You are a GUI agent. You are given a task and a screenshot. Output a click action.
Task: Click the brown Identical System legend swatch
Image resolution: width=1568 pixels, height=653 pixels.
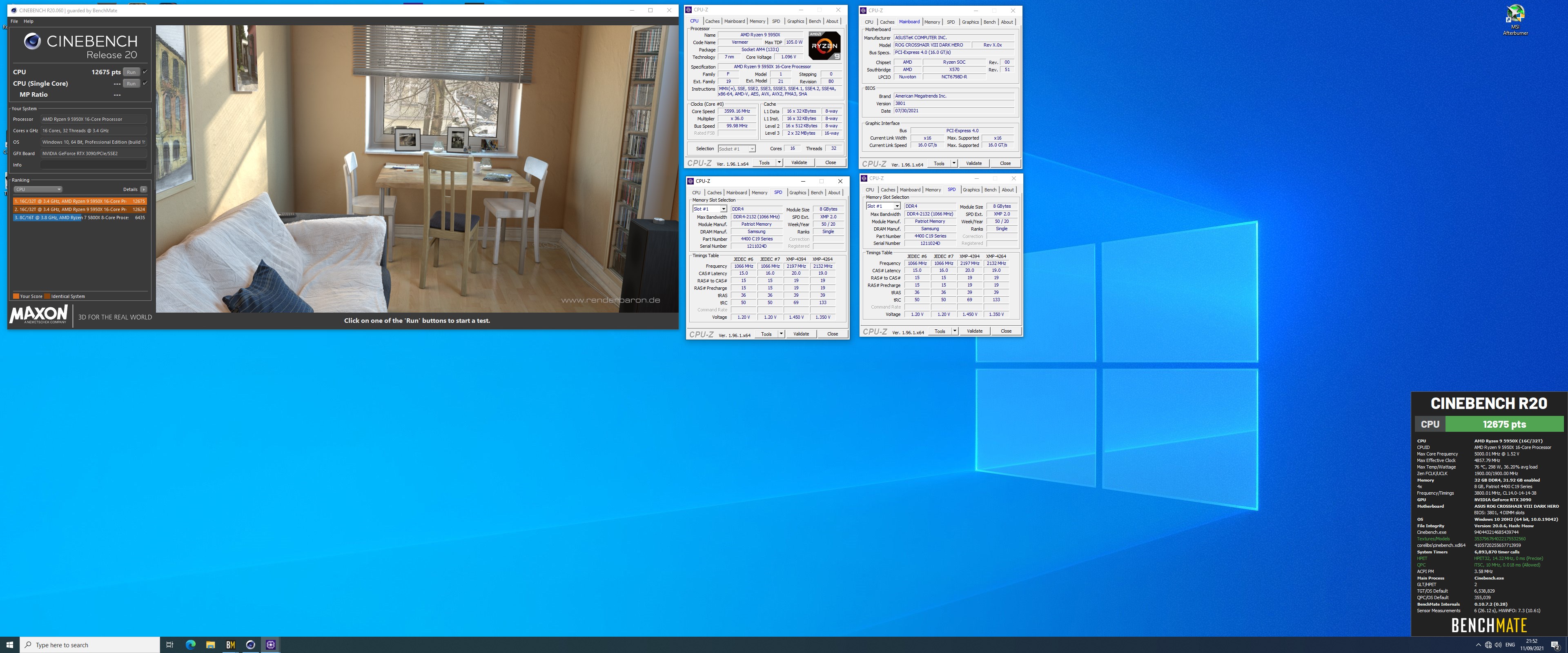[47, 296]
